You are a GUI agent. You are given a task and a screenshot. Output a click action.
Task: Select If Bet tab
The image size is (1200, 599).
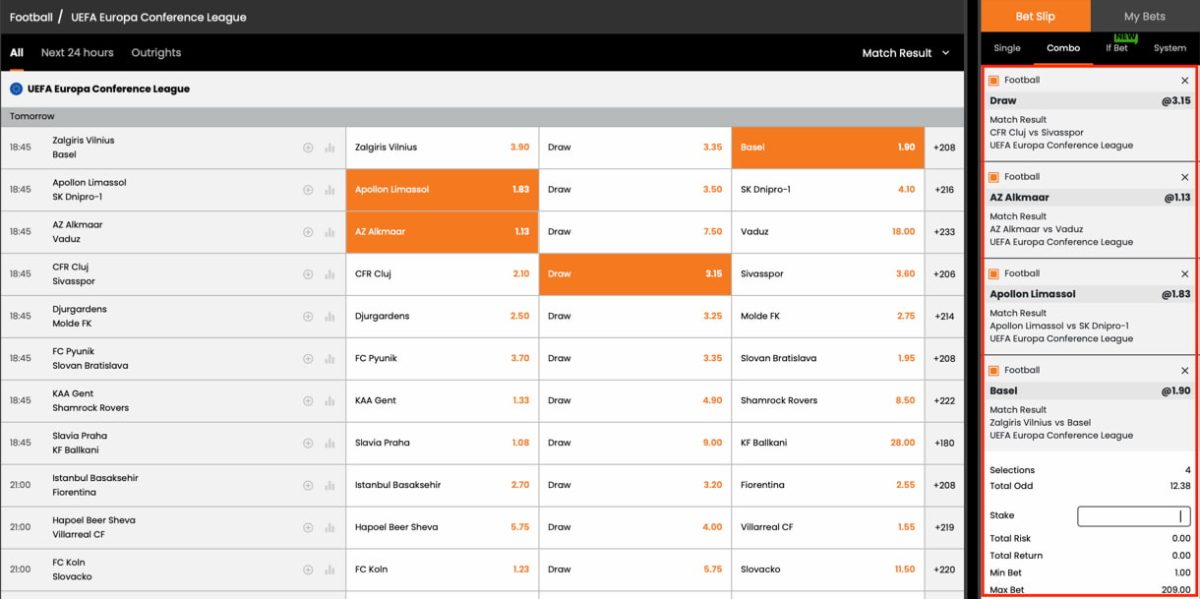(x=1117, y=48)
